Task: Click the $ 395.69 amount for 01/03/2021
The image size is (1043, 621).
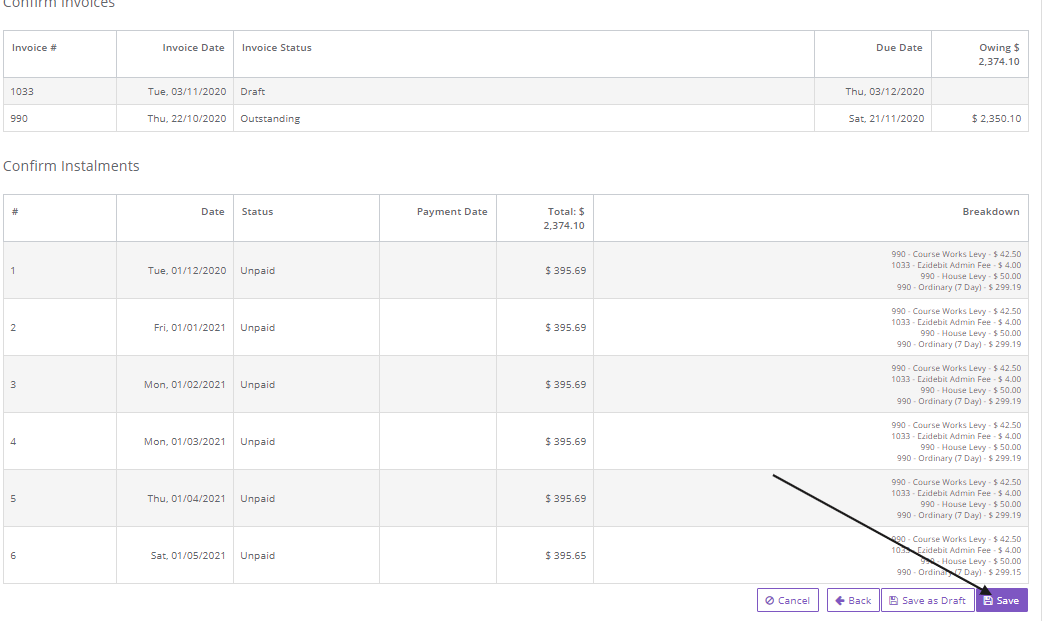Action: (x=566, y=442)
